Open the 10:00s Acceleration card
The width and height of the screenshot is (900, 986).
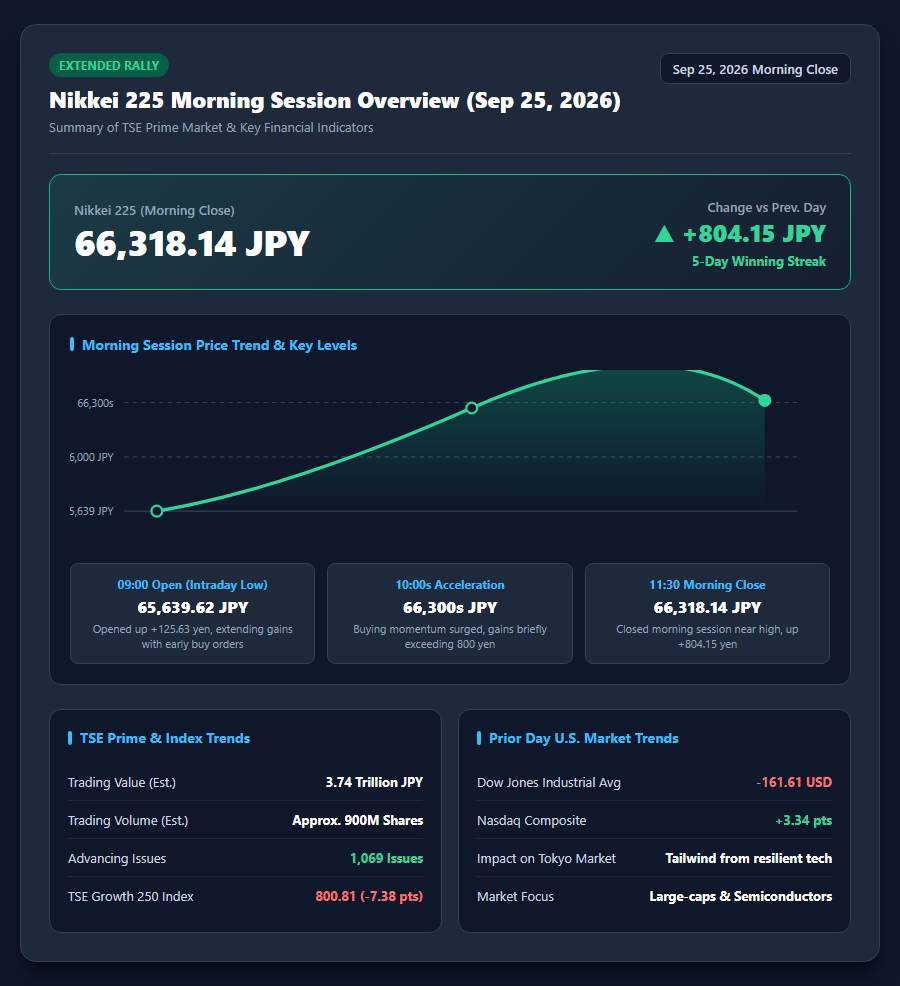coord(450,613)
